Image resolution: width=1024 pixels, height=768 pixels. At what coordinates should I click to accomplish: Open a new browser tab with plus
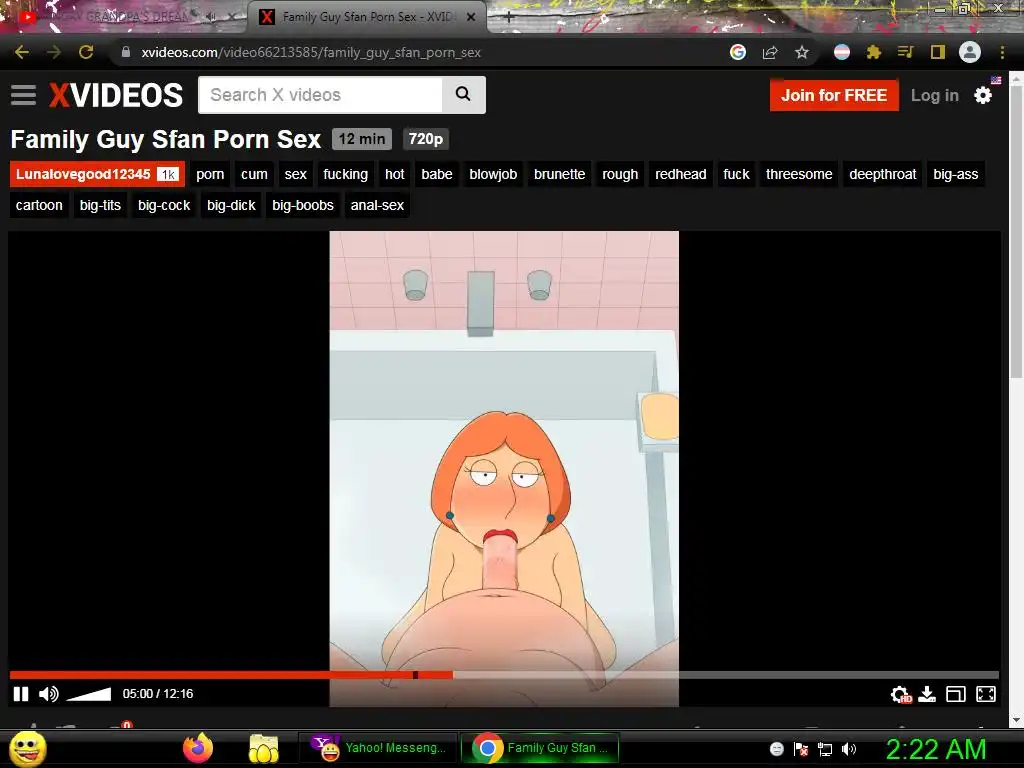pyautogui.click(x=508, y=18)
